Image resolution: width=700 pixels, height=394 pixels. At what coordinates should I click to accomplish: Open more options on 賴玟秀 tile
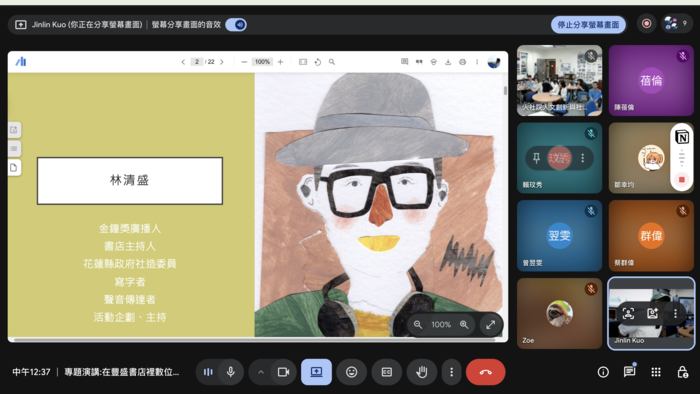(x=583, y=158)
